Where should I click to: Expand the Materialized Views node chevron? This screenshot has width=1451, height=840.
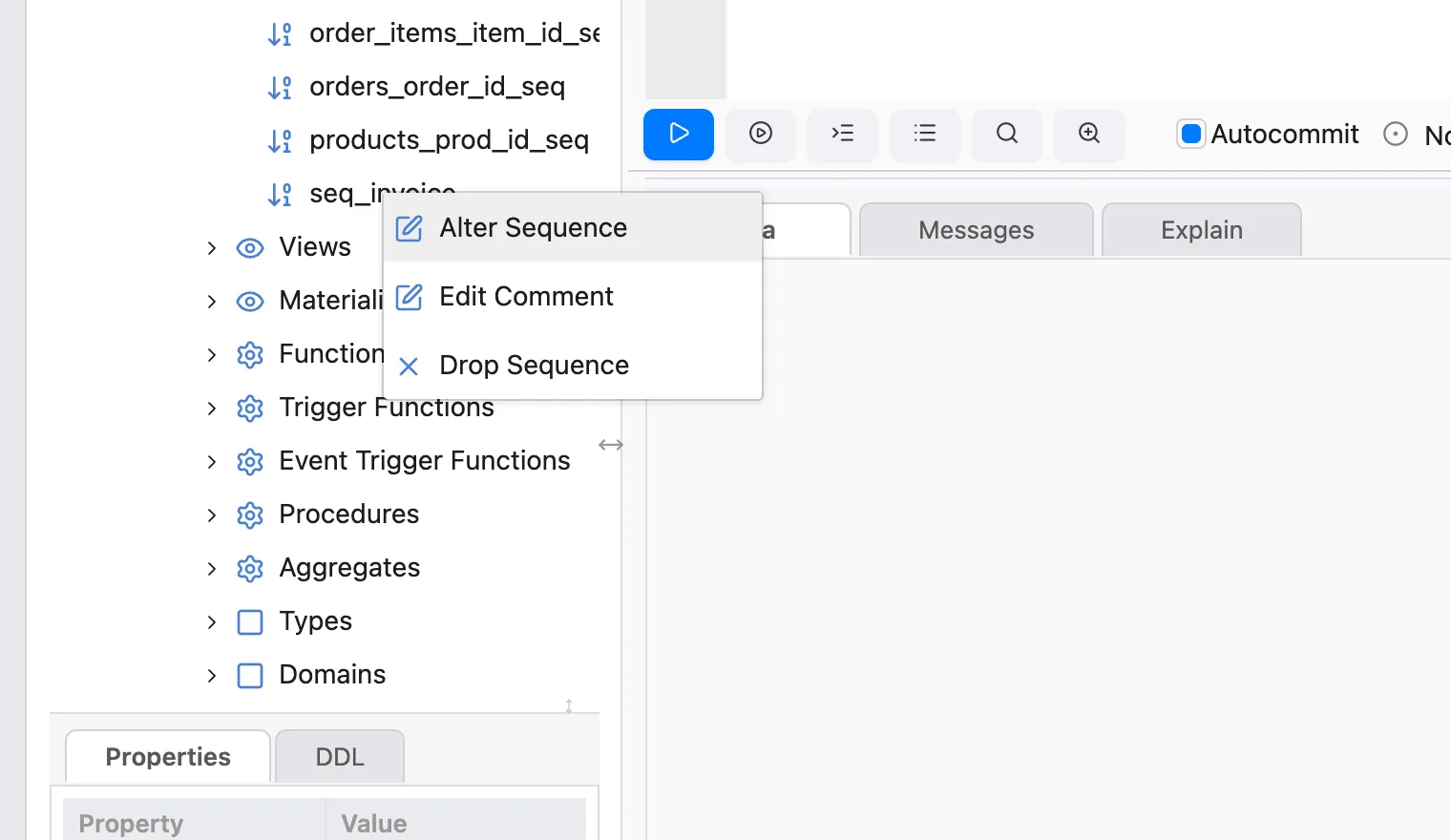coord(212,302)
